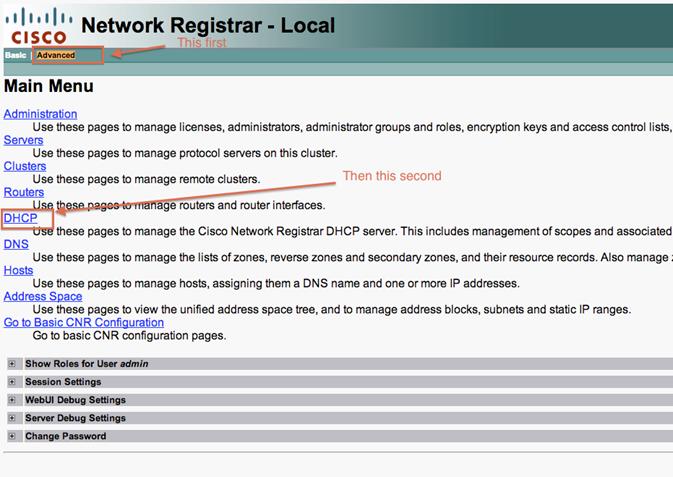Open the DNS link
The height and width of the screenshot is (477, 673).
16,244
